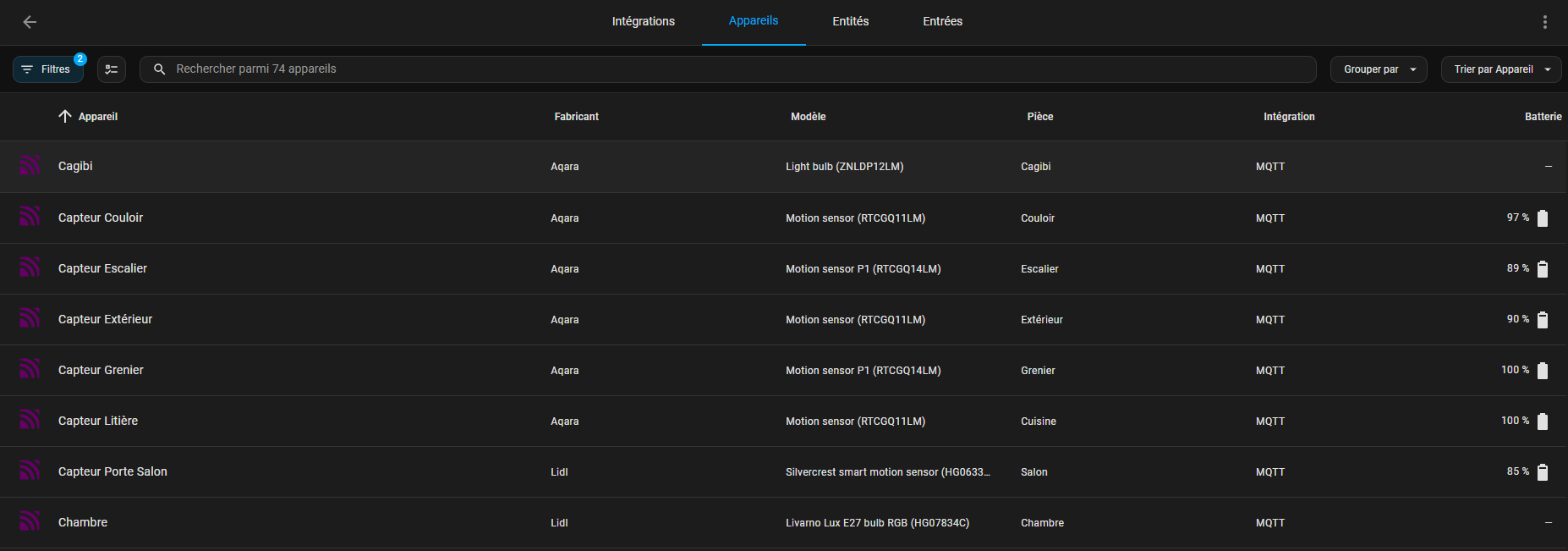The image size is (1568, 551).
Task: Click the device search field
Action: click(x=727, y=69)
